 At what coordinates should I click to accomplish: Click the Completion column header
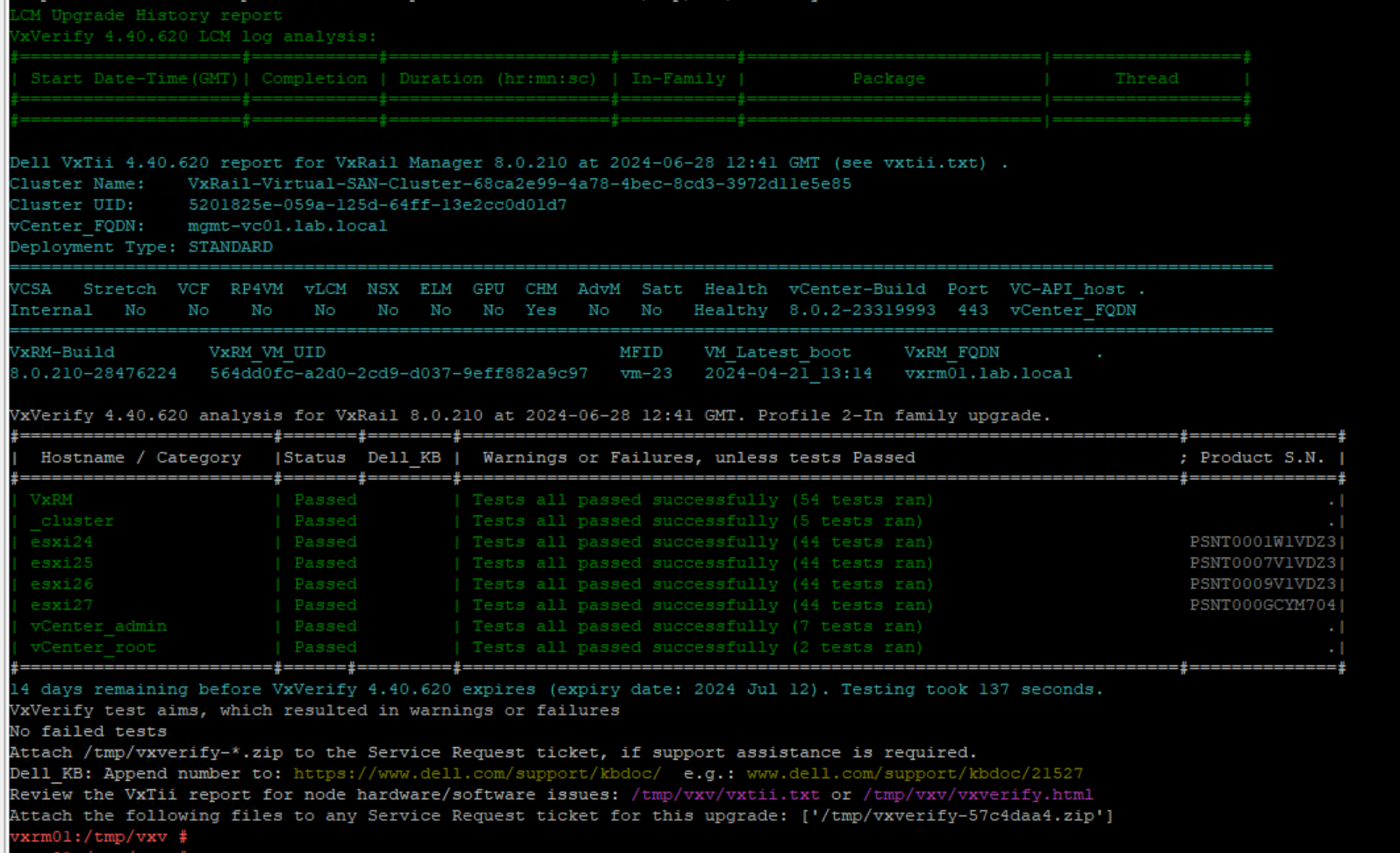(314, 78)
